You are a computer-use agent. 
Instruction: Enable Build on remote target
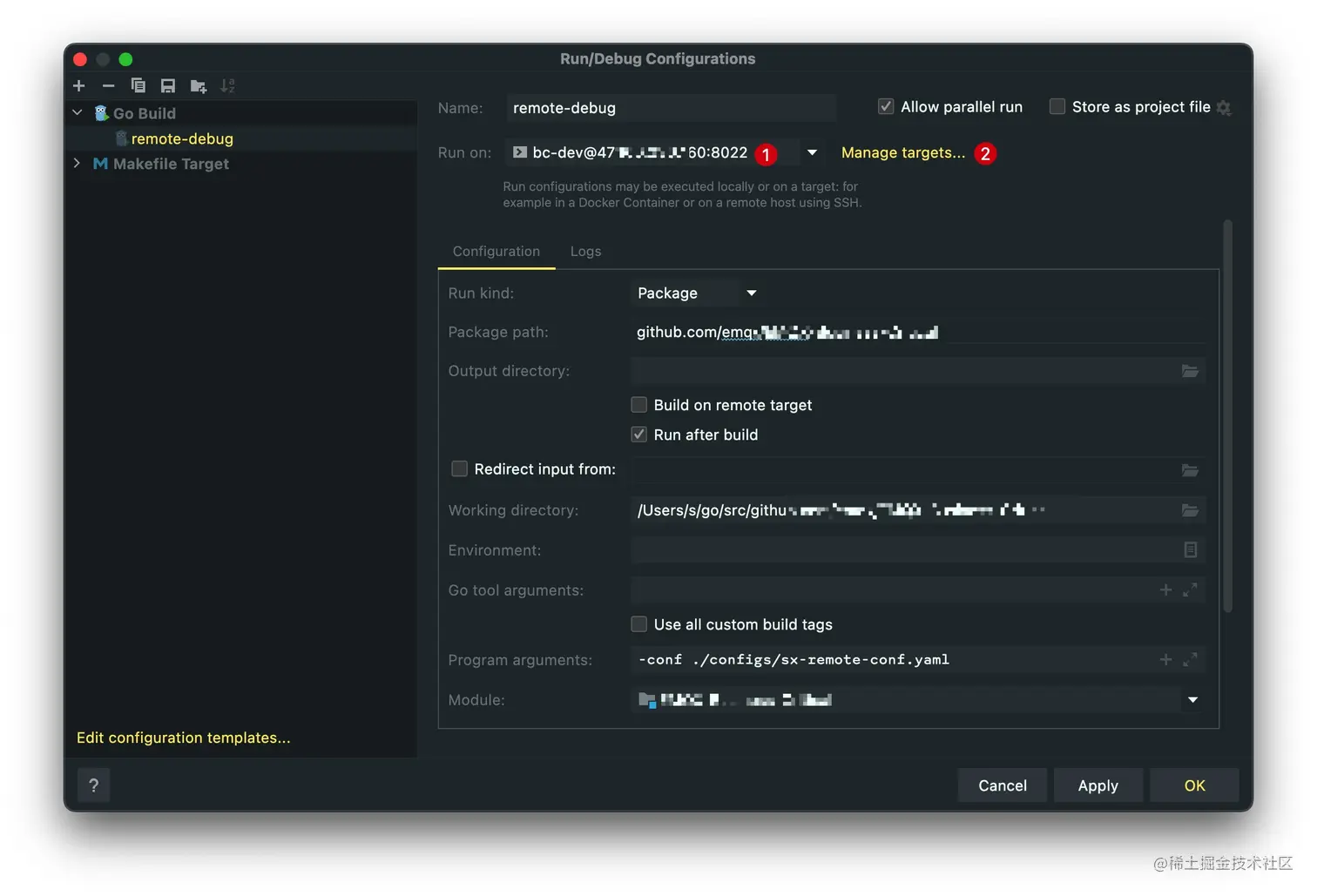pyautogui.click(x=639, y=405)
